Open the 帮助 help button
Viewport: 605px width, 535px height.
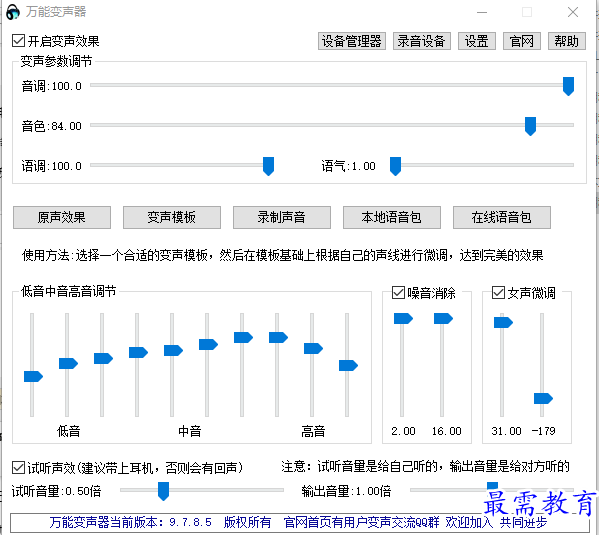coord(567,41)
